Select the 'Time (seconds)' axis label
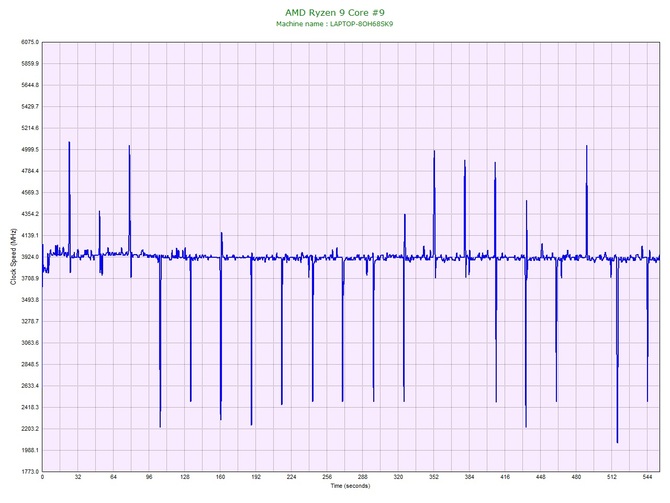Viewport: 670px width, 503px height. point(350,486)
